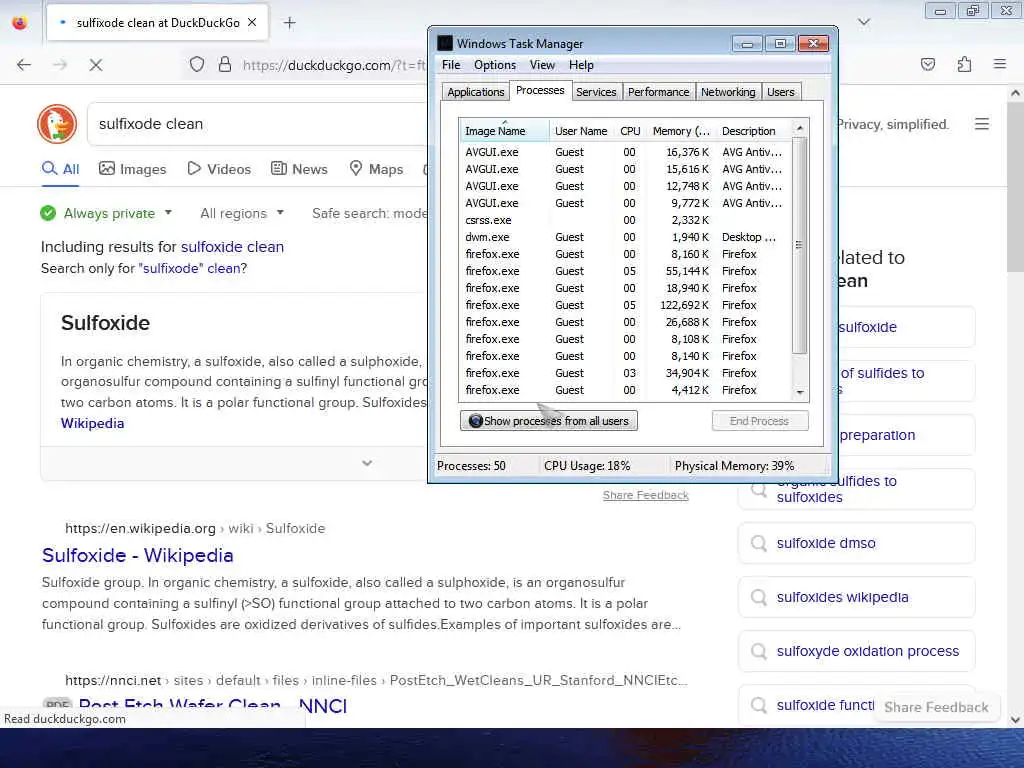Open the Safe search dropdown

[x=369, y=214]
